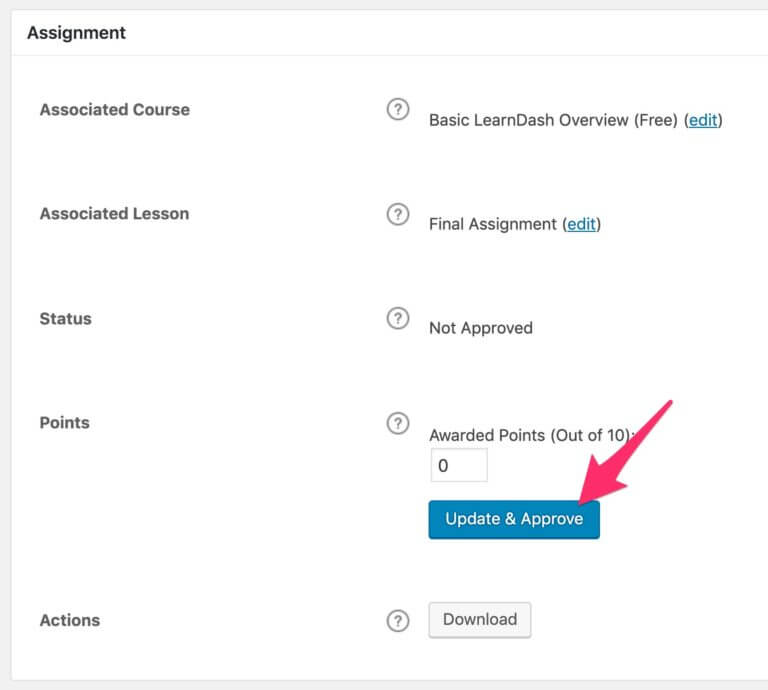Focus the Awarded Points input box
The image size is (768, 690).
(459, 466)
